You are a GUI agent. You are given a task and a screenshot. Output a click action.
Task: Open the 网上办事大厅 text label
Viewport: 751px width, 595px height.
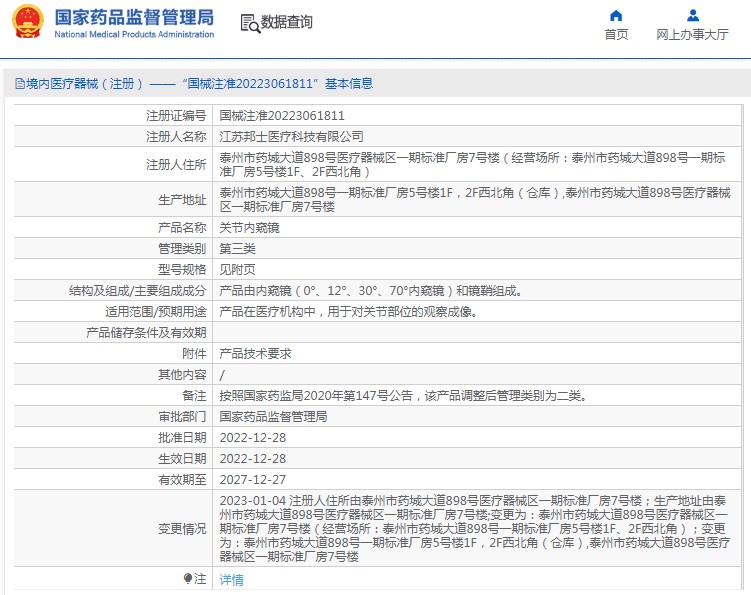coord(692,34)
